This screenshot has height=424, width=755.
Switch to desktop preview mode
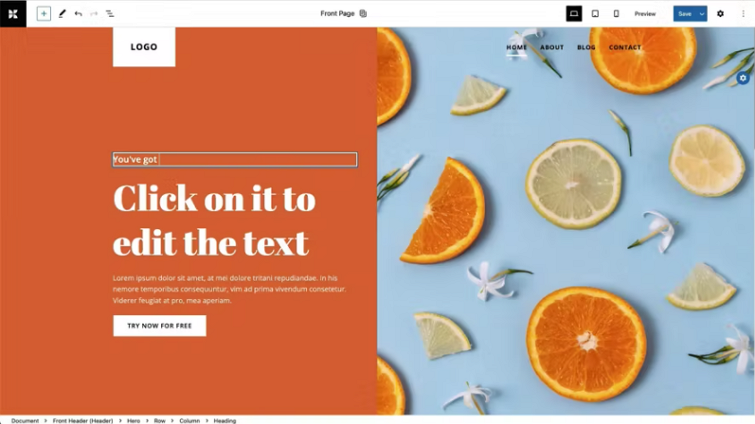[x=574, y=13]
